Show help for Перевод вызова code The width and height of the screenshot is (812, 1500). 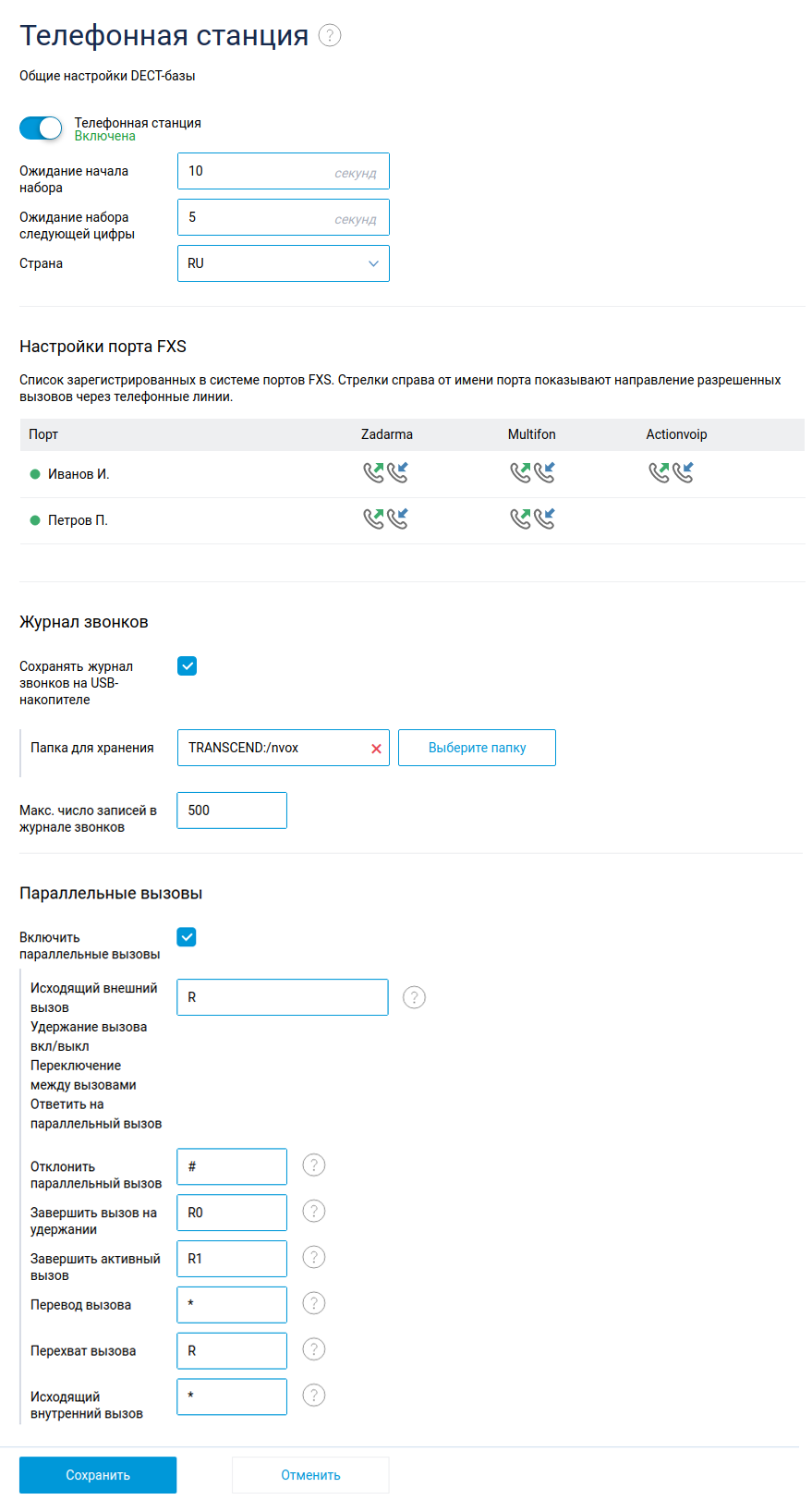coord(314,1303)
